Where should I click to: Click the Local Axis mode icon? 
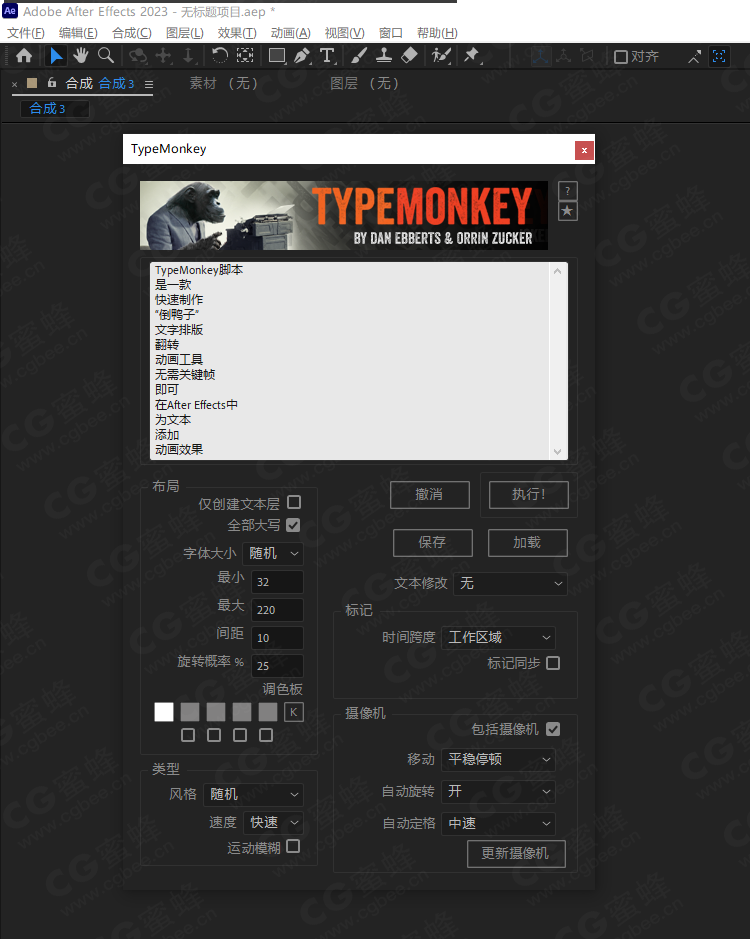click(540, 56)
